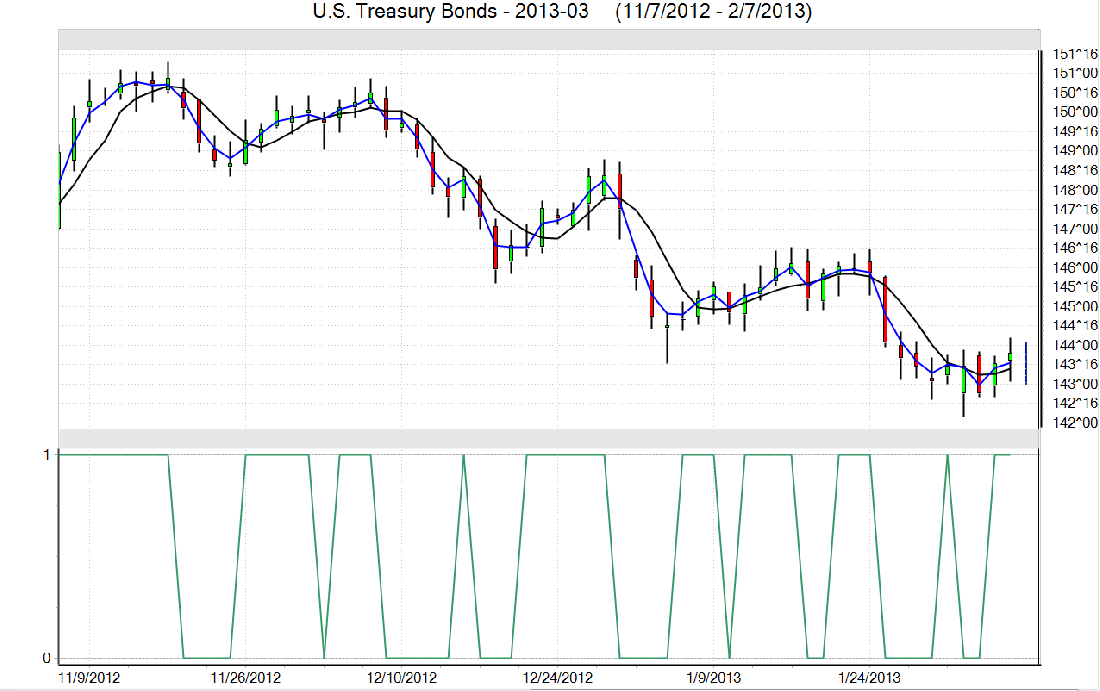Click the vertical black bar beside price axis

point(1040,240)
